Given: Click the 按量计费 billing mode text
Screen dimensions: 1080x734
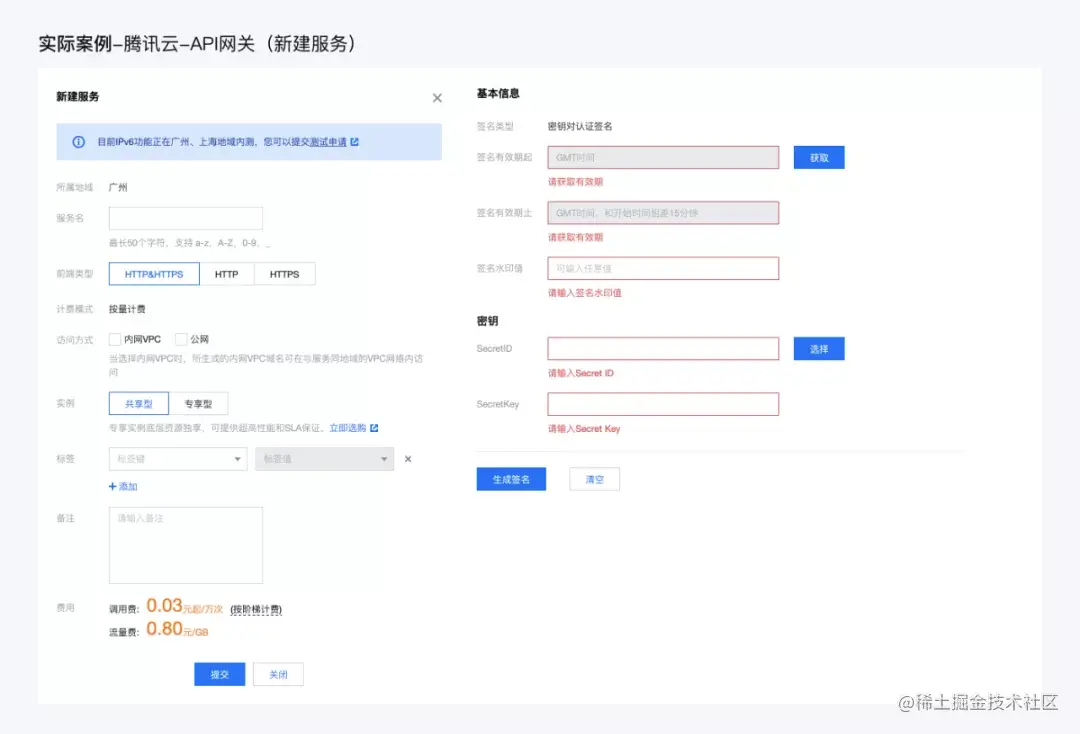Looking at the screenshot, I should [127, 309].
